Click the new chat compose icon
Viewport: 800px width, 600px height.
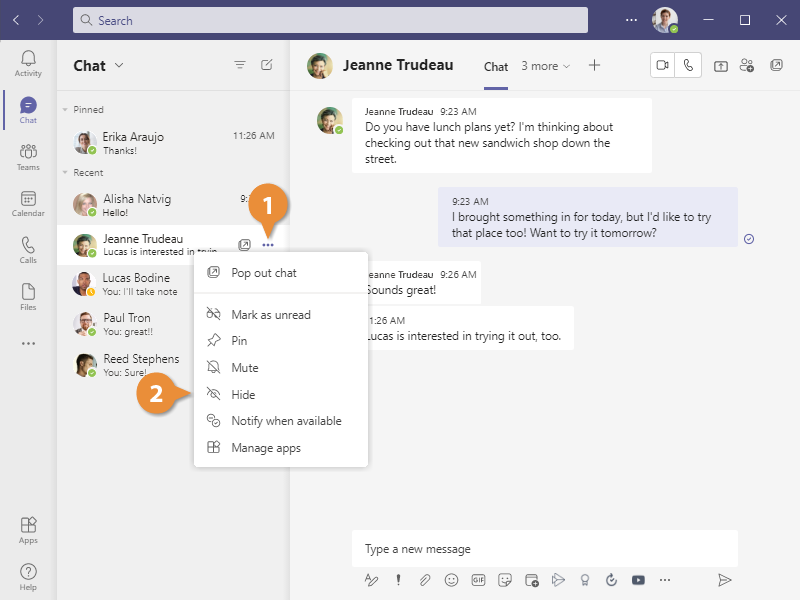pyautogui.click(x=267, y=65)
